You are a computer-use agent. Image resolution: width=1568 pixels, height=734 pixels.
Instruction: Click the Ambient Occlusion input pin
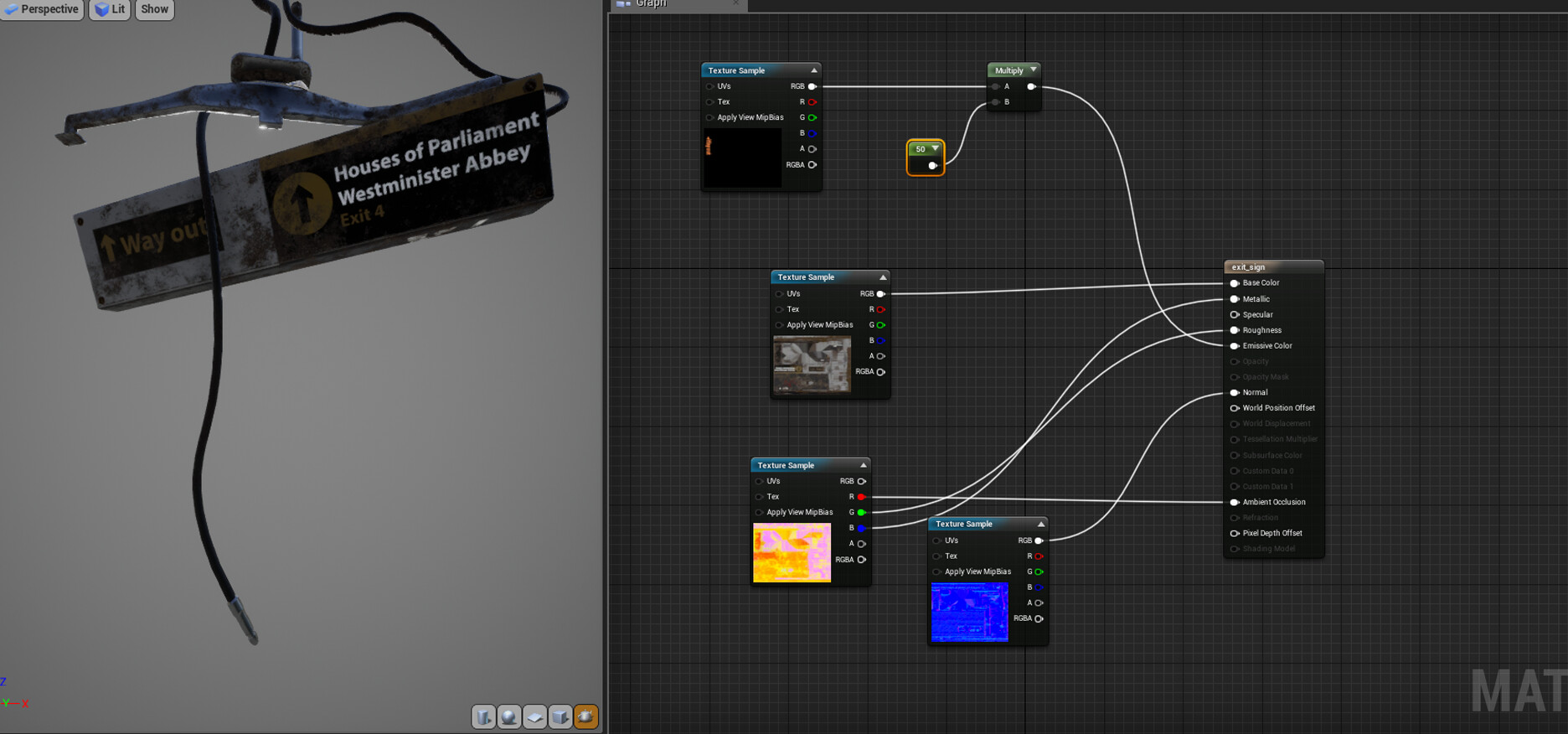coord(1235,502)
